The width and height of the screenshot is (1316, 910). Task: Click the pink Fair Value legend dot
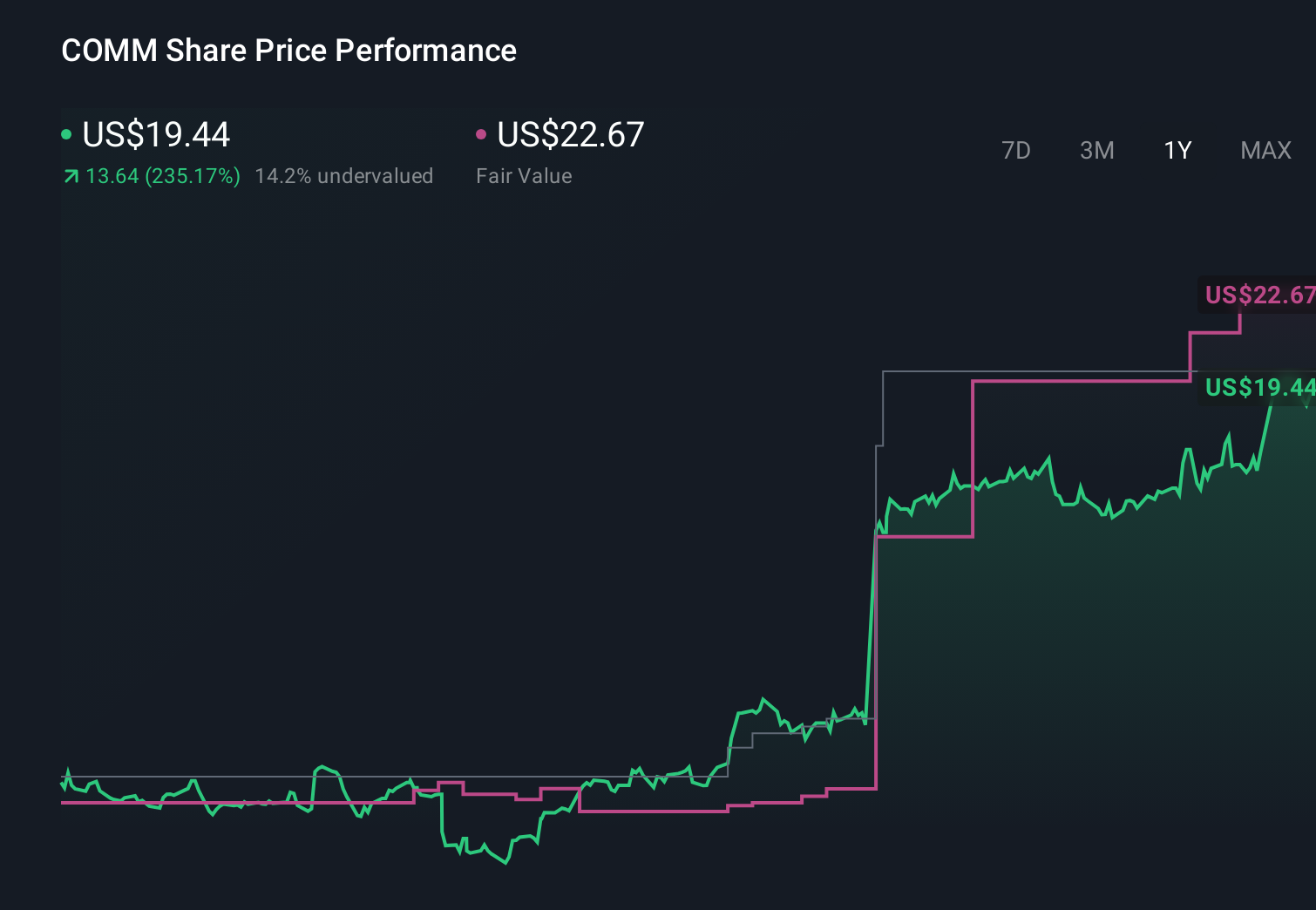pos(480,133)
